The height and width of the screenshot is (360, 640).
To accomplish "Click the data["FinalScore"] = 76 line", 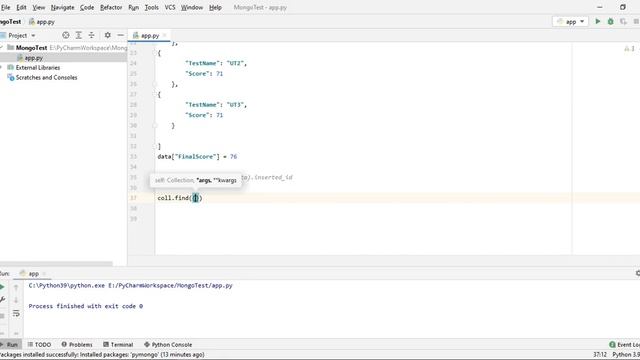I will pyautogui.click(x=197, y=157).
